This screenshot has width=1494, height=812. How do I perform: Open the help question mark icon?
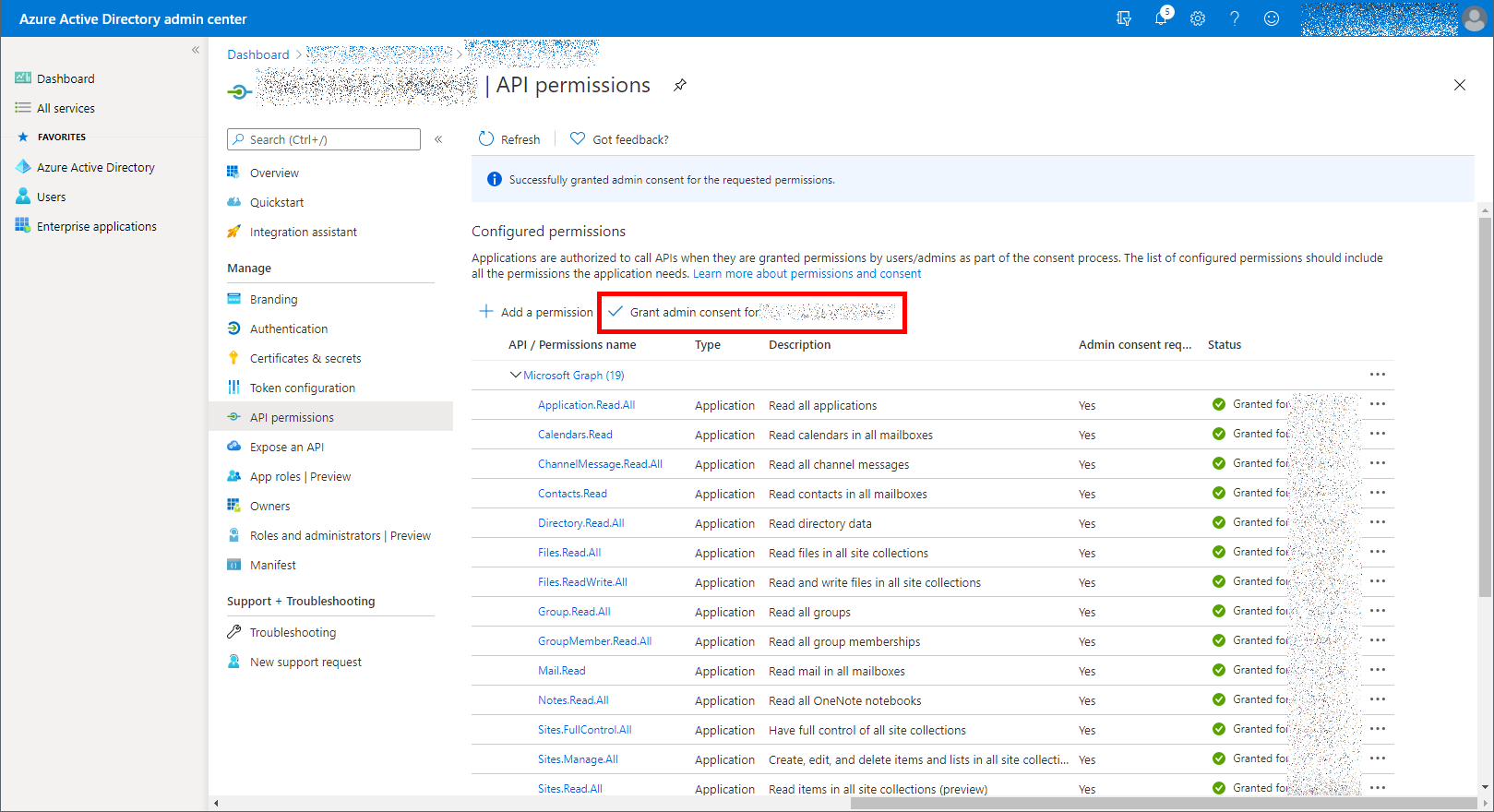point(1235,18)
